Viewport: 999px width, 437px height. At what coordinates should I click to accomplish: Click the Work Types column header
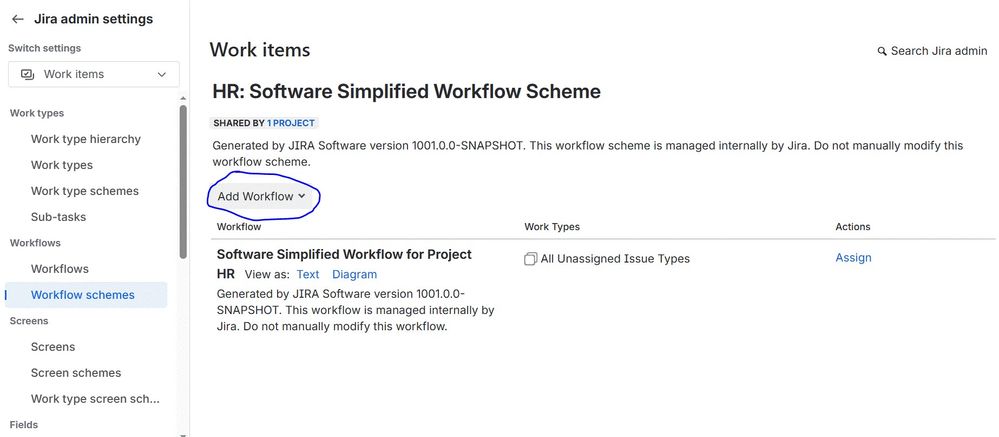[552, 227]
